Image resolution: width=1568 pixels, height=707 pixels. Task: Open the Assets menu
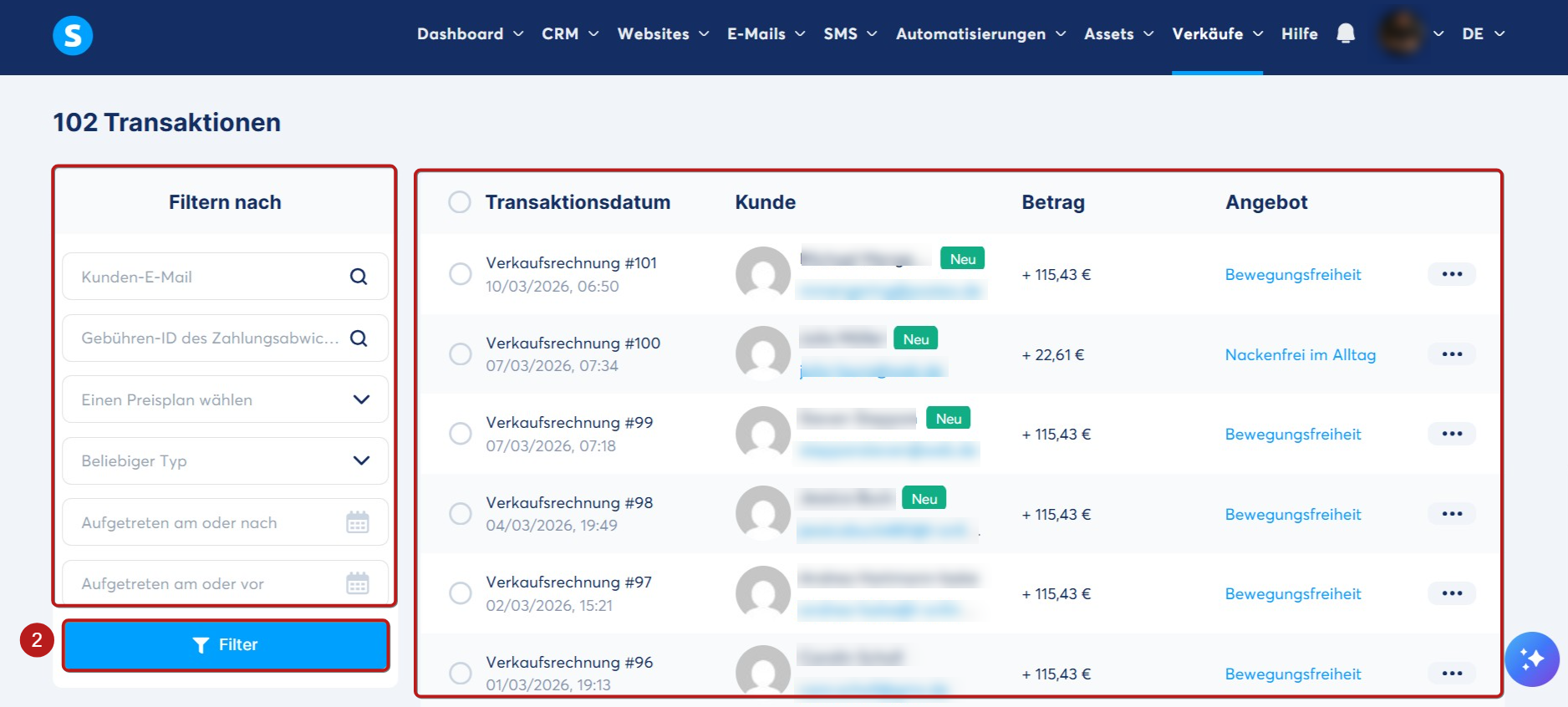tap(1119, 33)
